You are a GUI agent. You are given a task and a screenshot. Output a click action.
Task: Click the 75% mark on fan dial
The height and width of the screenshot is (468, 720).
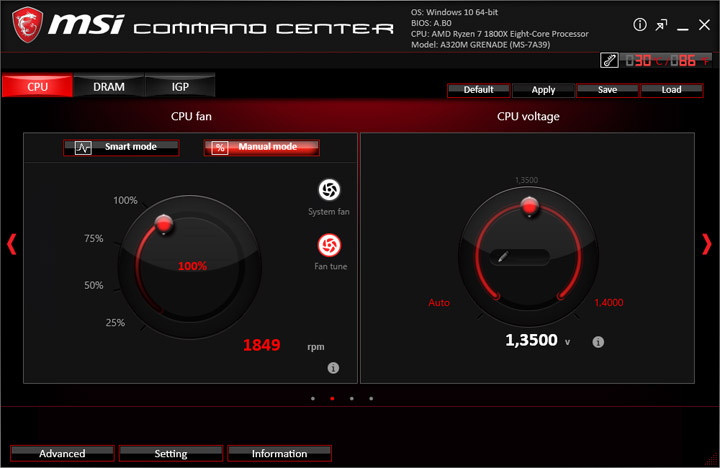(x=94, y=238)
